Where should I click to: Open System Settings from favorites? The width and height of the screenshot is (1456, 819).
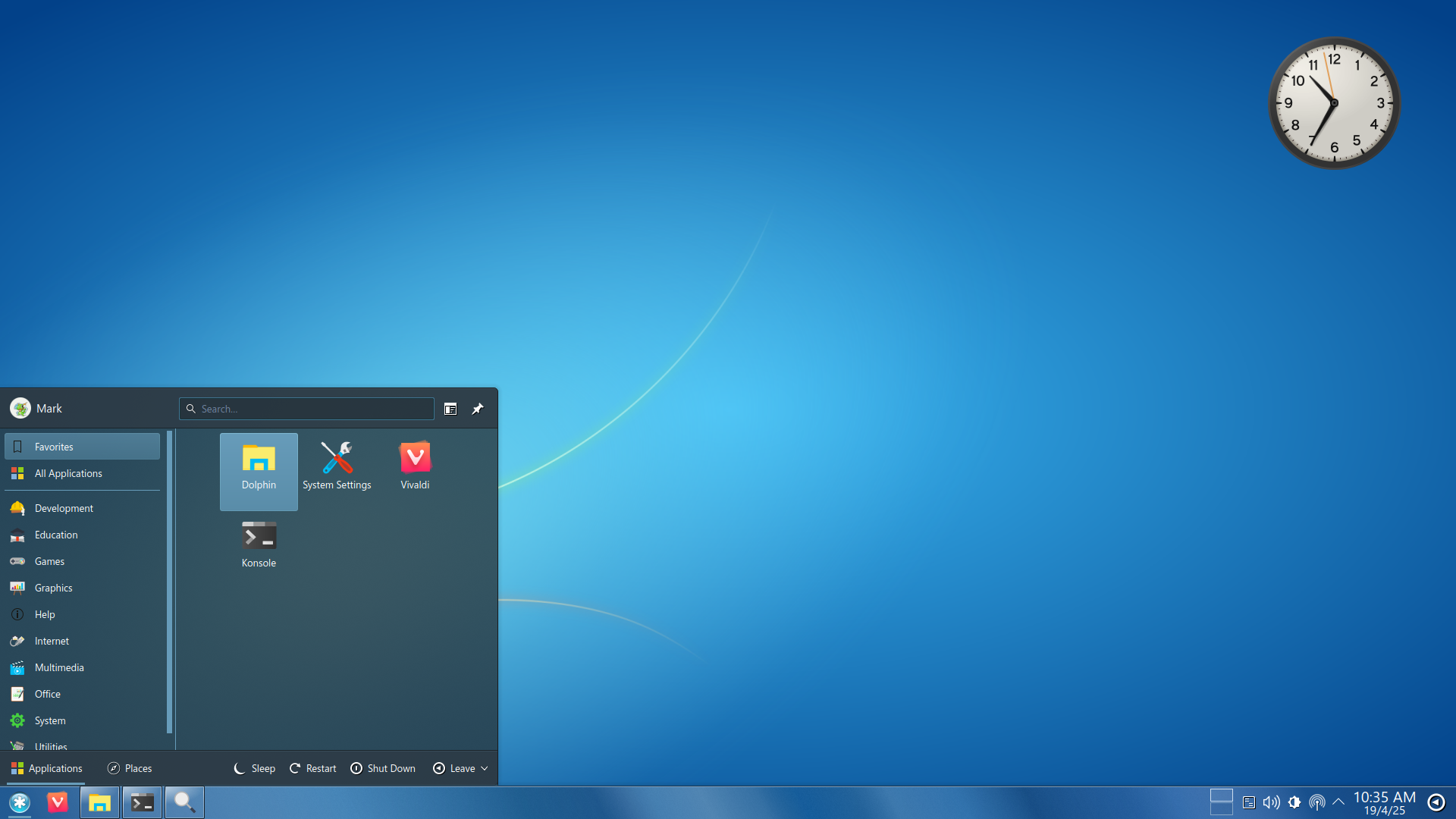tap(337, 471)
